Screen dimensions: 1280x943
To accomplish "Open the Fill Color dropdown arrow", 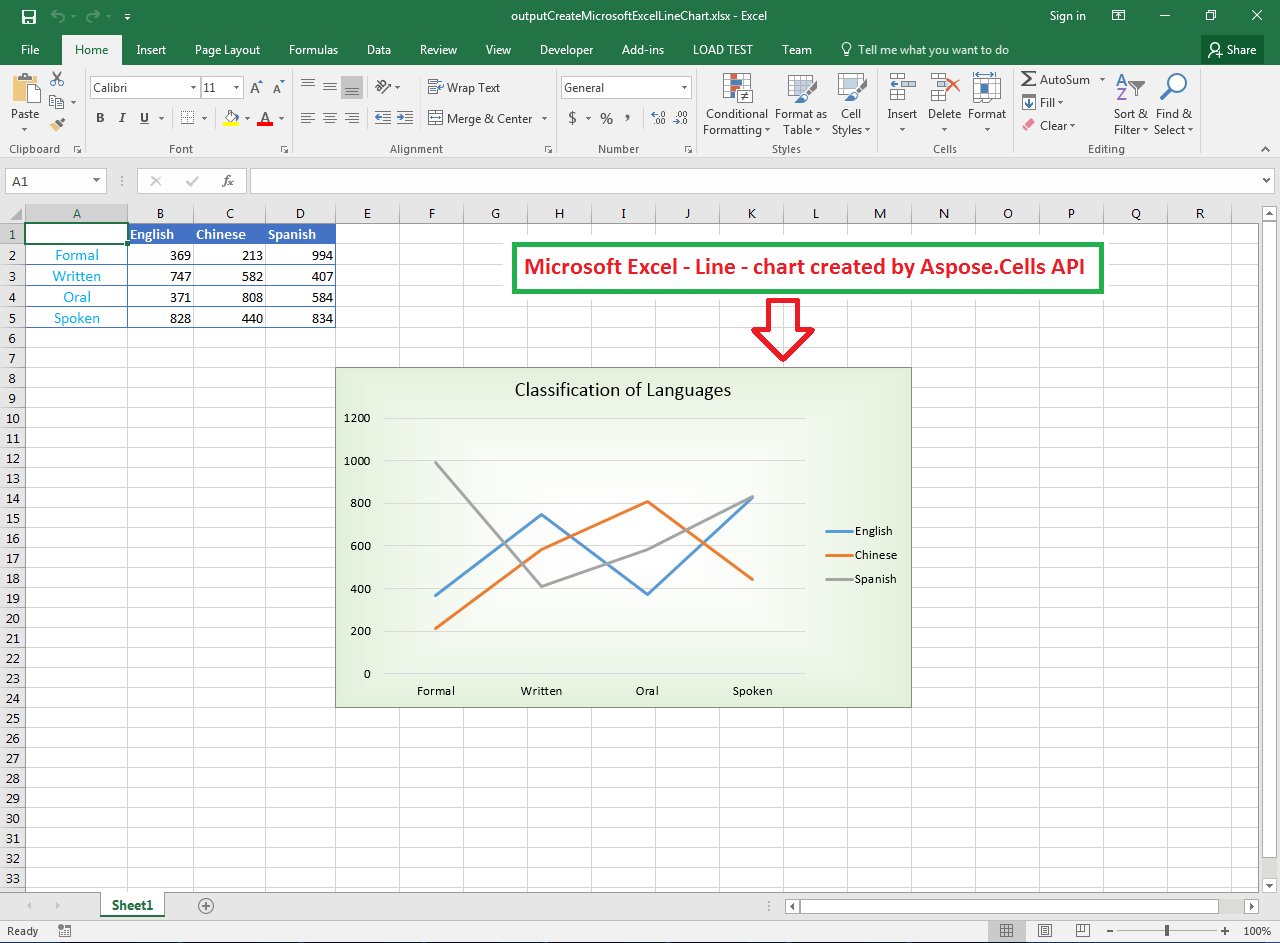I will click(245, 118).
